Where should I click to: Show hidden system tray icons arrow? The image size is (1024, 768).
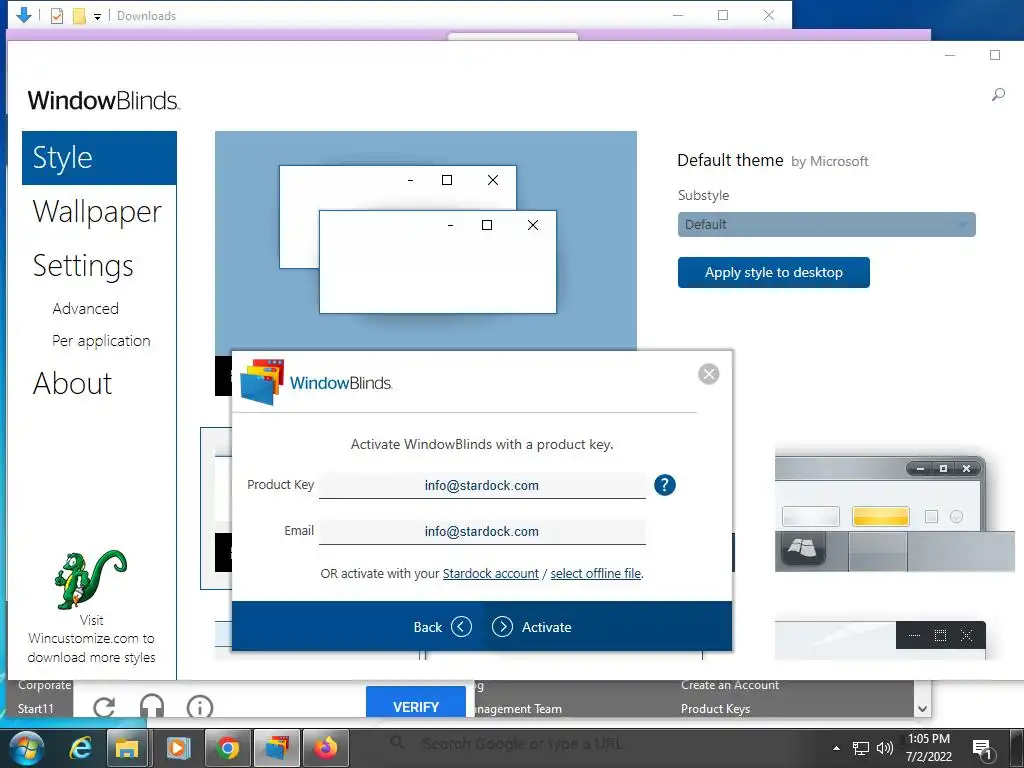tap(837, 748)
